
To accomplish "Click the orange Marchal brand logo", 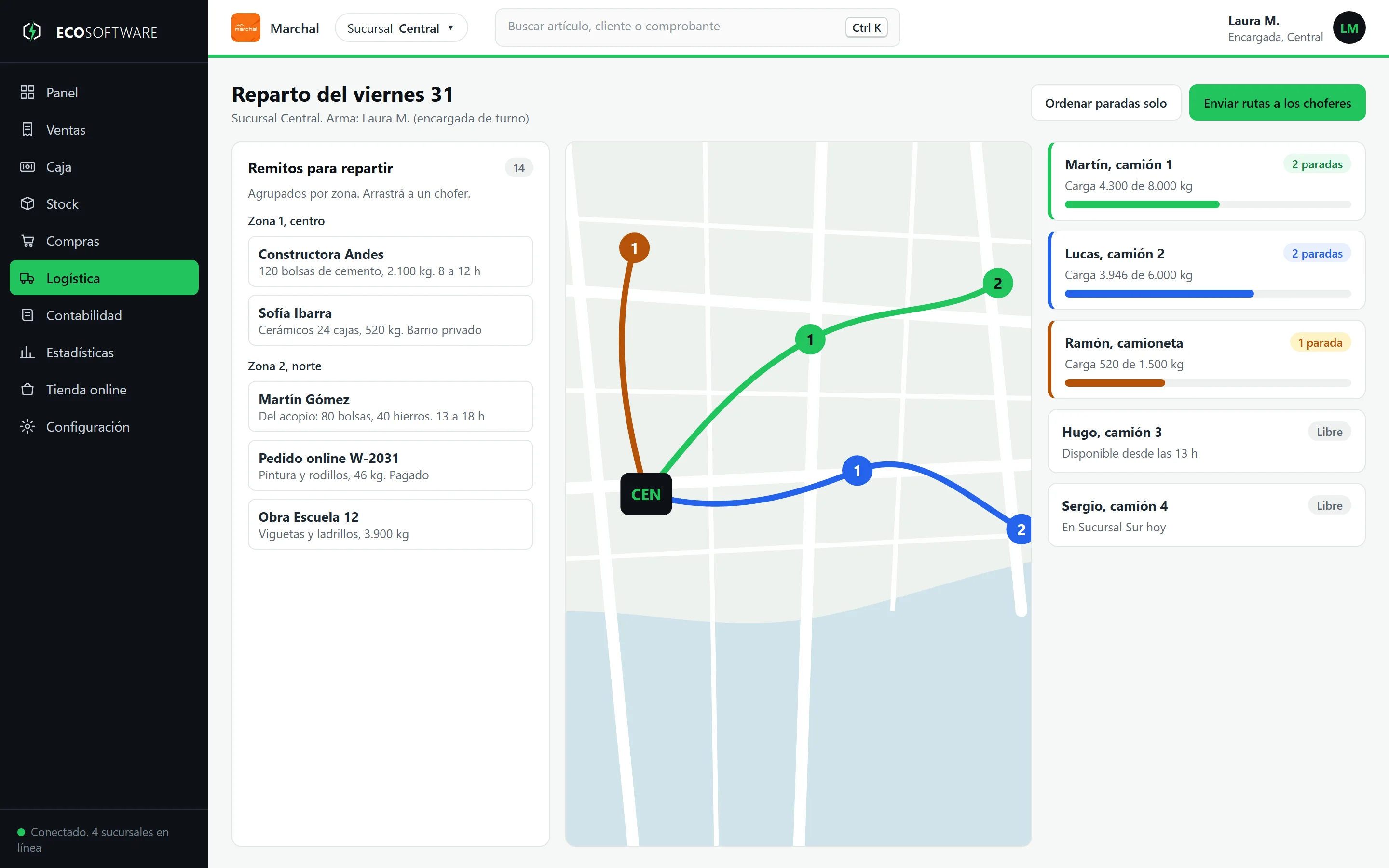I will [x=245, y=28].
